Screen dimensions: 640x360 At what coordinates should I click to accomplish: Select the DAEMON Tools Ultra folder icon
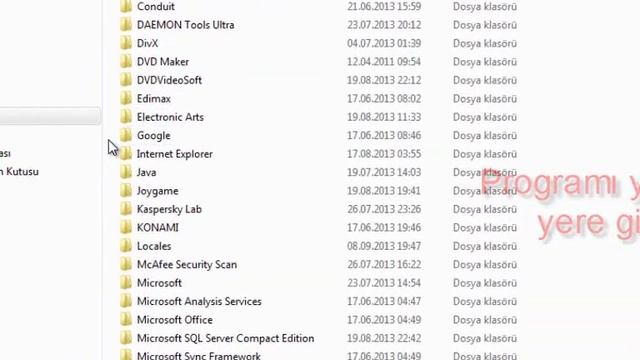126,25
